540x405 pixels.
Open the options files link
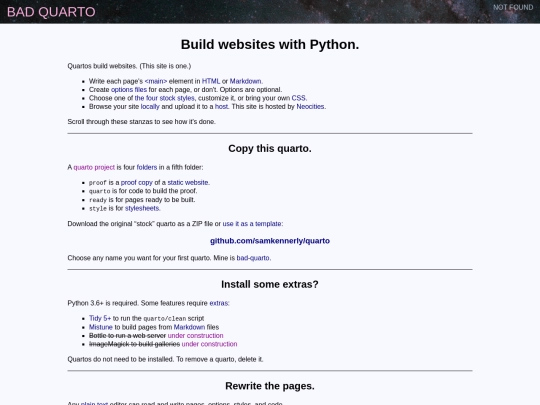pyautogui.click(x=129, y=90)
